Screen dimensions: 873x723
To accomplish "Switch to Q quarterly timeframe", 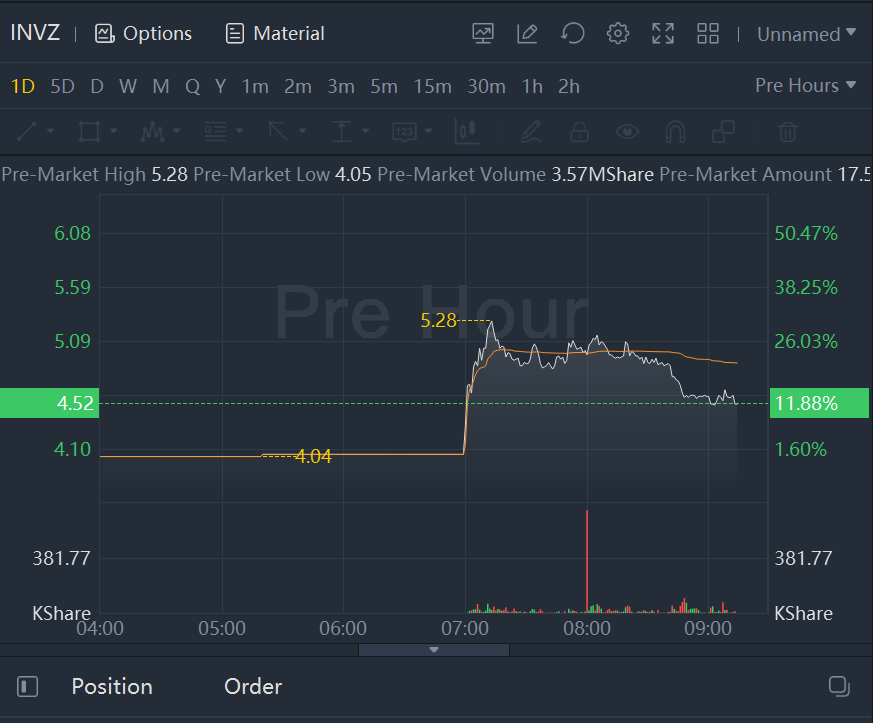I will pos(193,86).
